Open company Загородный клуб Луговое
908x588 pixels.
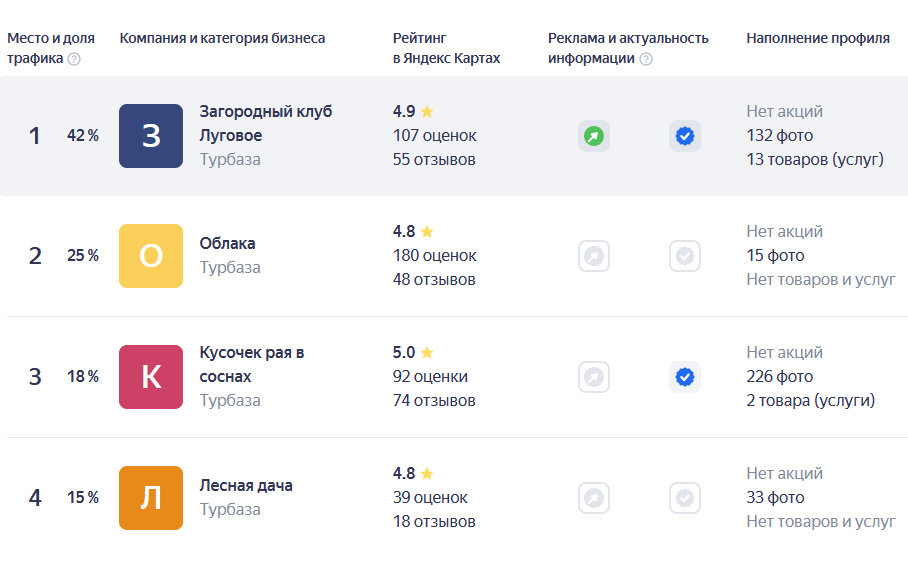tap(266, 123)
